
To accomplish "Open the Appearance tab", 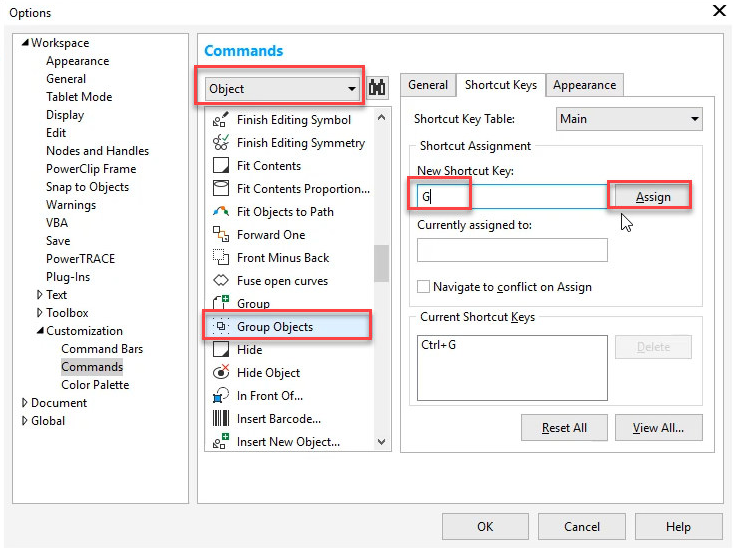I will pyautogui.click(x=584, y=85).
